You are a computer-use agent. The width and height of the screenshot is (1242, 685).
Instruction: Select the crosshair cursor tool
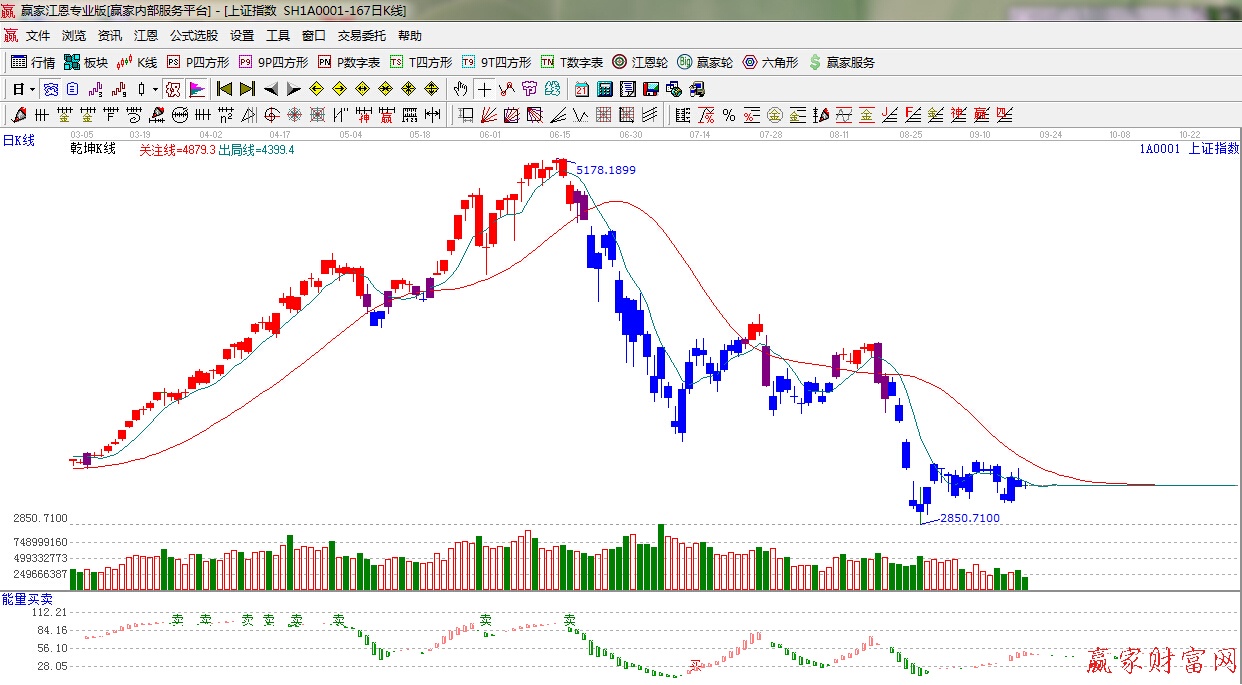tap(484, 89)
